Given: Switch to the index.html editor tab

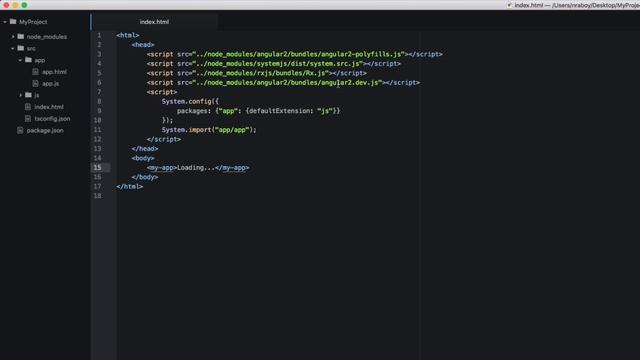Looking at the screenshot, I should pos(154,22).
